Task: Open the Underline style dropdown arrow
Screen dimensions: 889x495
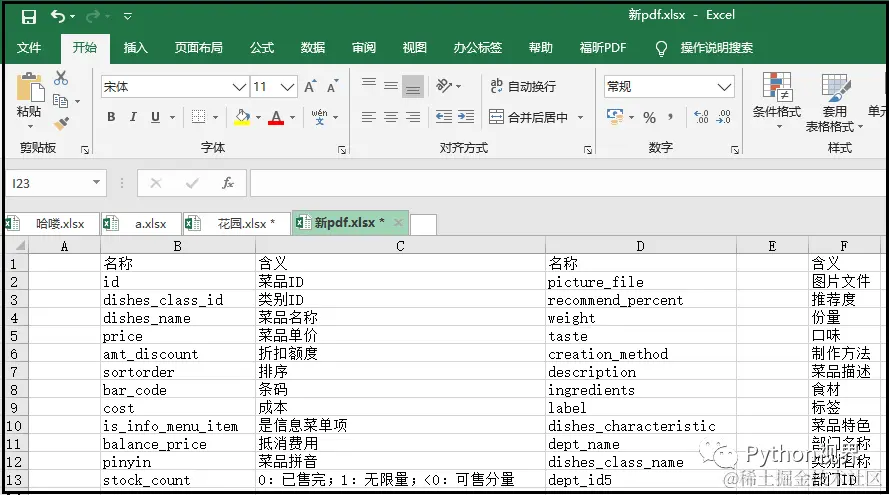Action: pyautogui.click(x=172, y=117)
